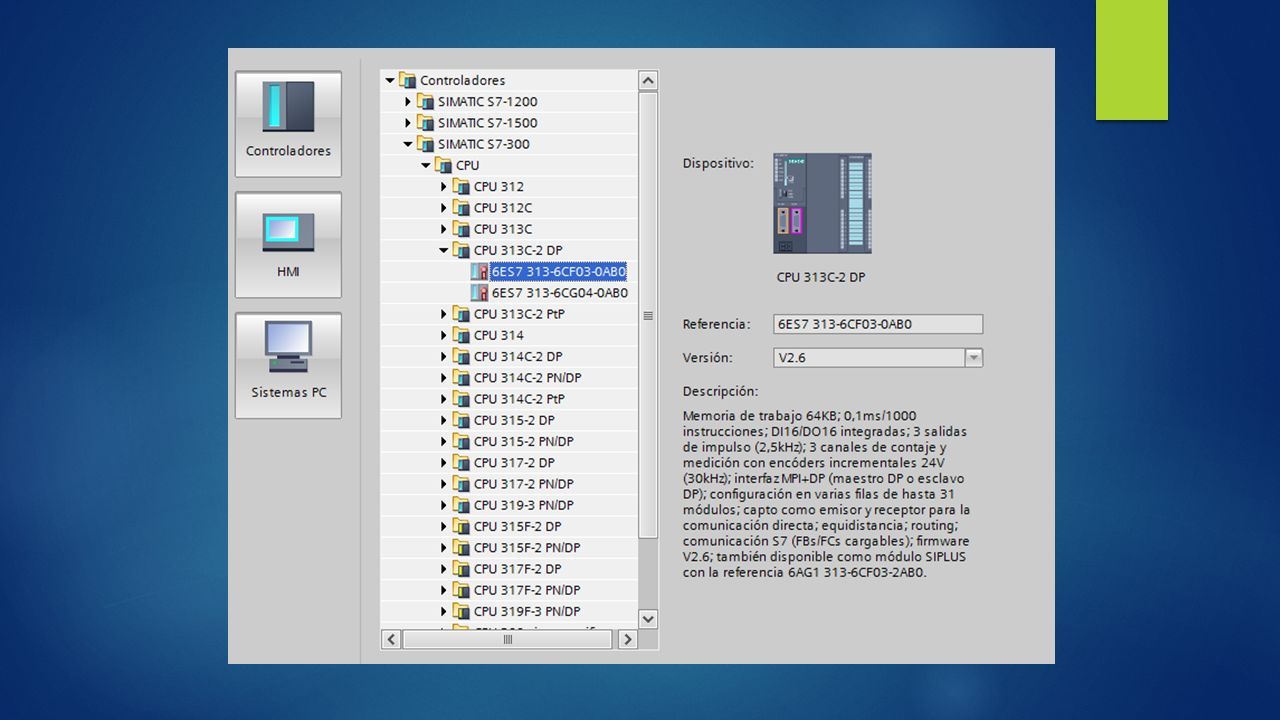Click the CPU 315-2 PN/DP folder icon
Image resolution: width=1280 pixels, height=720 pixels.
pyautogui.click(x=461, y=441)
